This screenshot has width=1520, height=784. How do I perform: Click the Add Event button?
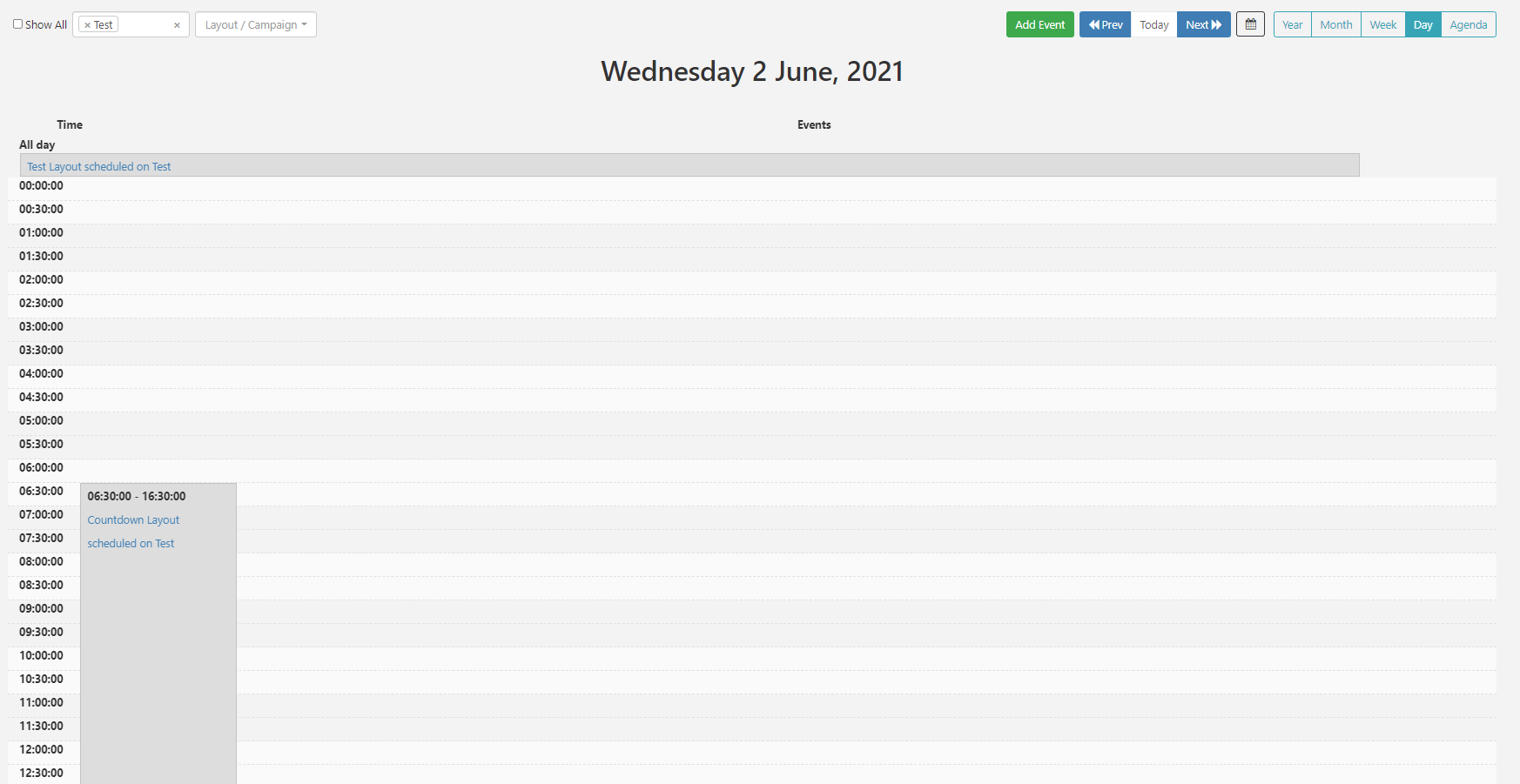point(1039,24)
